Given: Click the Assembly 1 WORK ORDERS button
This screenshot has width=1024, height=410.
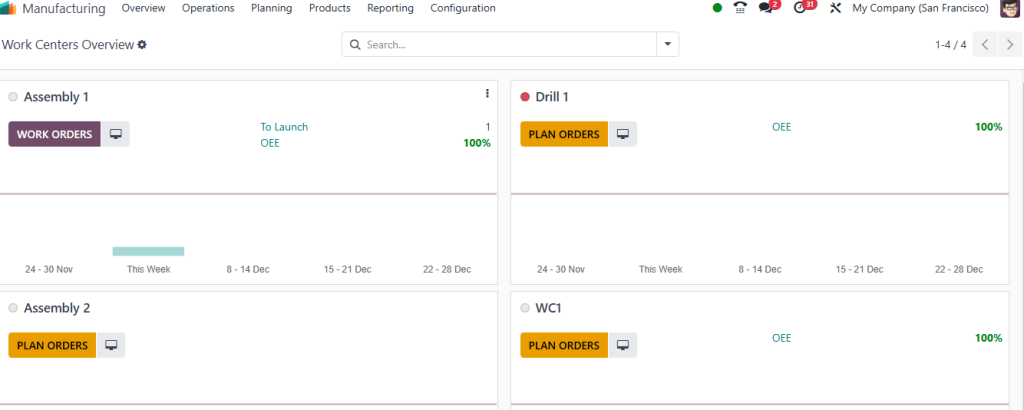Looking at the screenshot, I should point(55,134).
